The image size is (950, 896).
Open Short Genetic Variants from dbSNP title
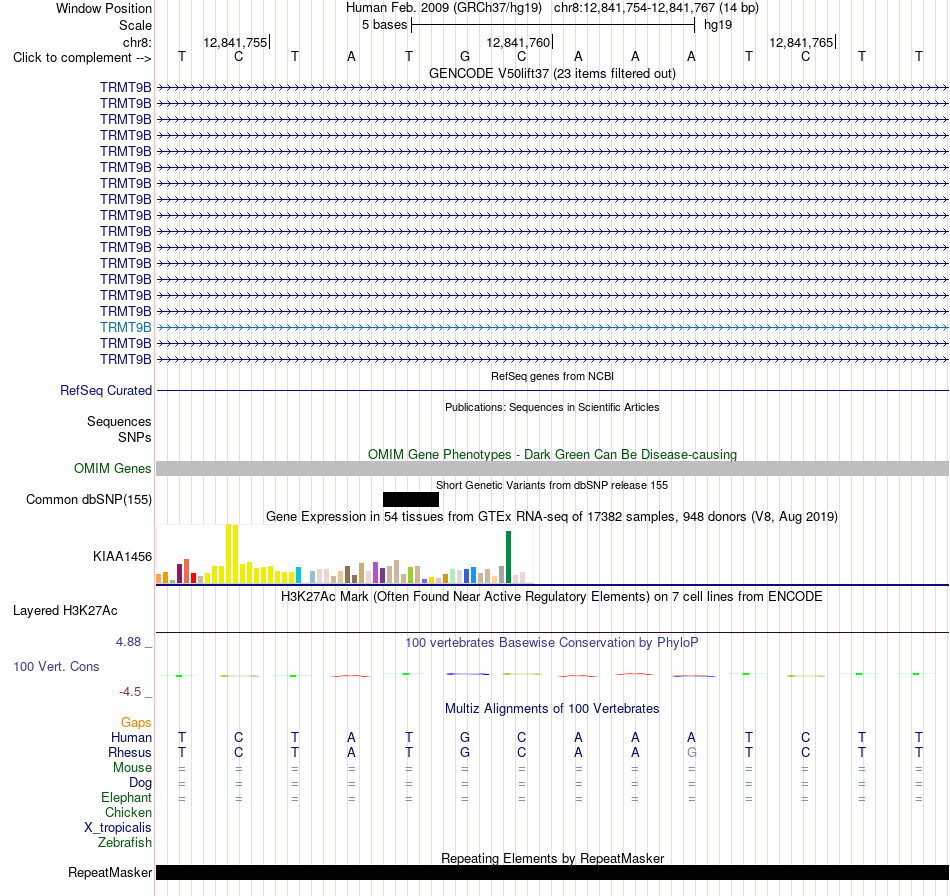pyautogui.click(x=552, y=485)
